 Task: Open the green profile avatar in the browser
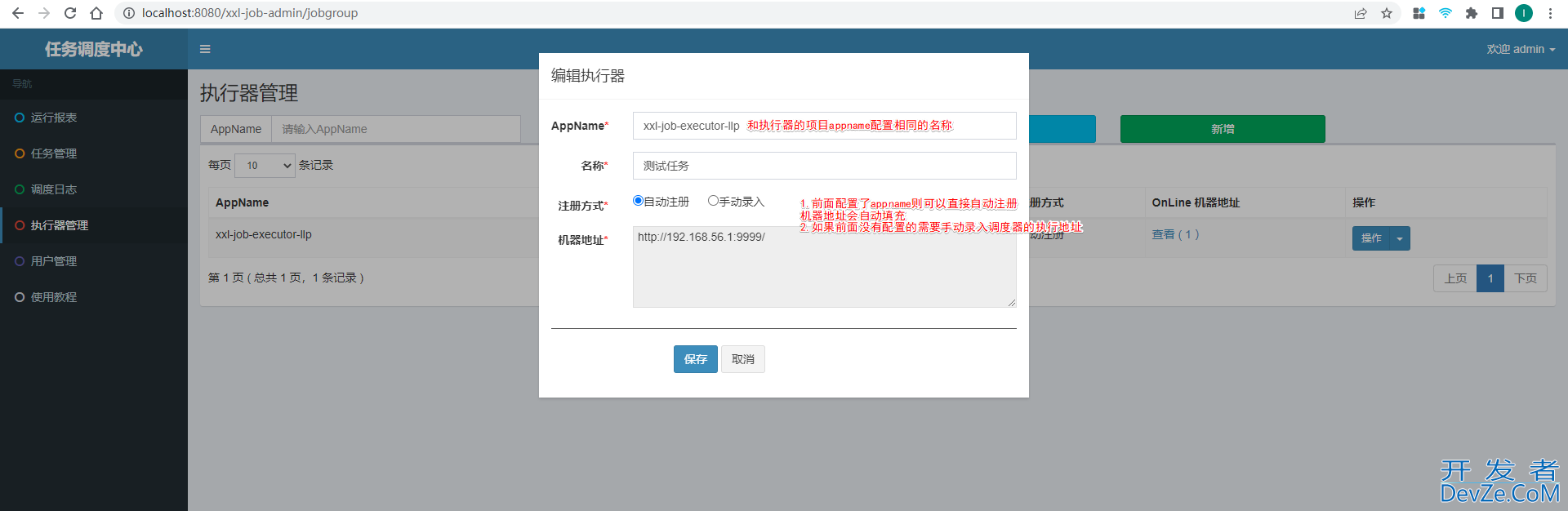[x=1524, y=13]
